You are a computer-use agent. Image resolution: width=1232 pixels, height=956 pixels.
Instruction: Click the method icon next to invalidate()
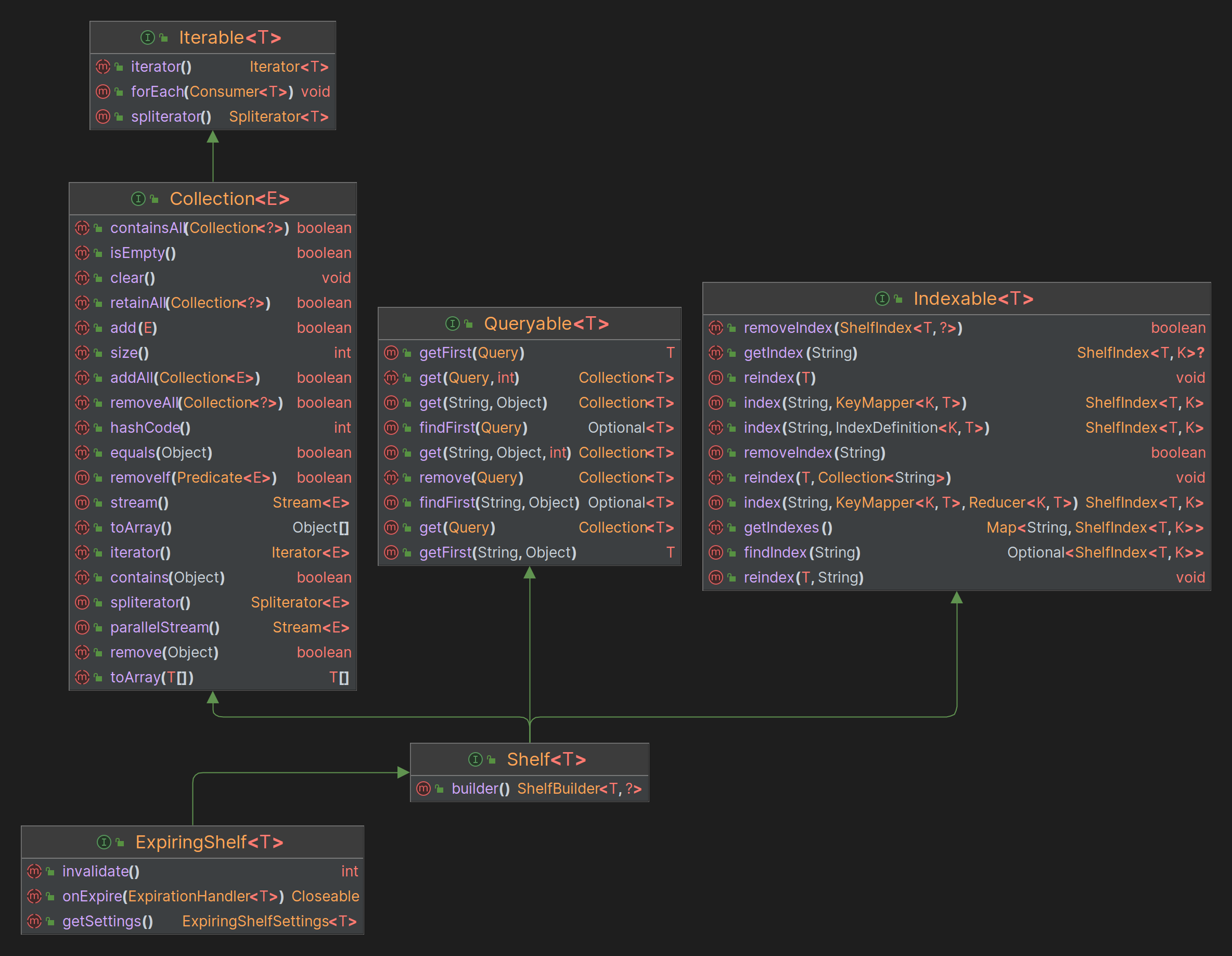[x=34, y=871]
